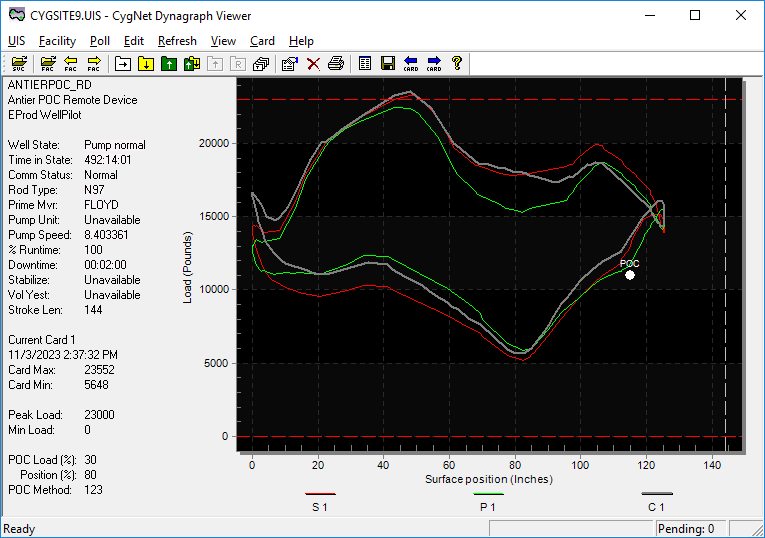Open the Card menu
Image resolution: width=765 pixels, height=538 pixels.
point(262,41)
